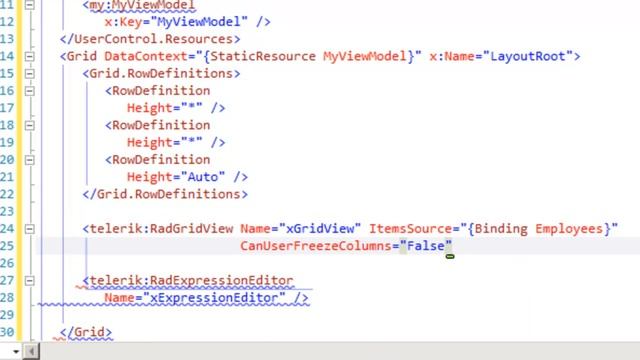640x360 pixels.
Task: Click Name="xExpressionEditor" attribute
Action: click(x=195, y=298)
